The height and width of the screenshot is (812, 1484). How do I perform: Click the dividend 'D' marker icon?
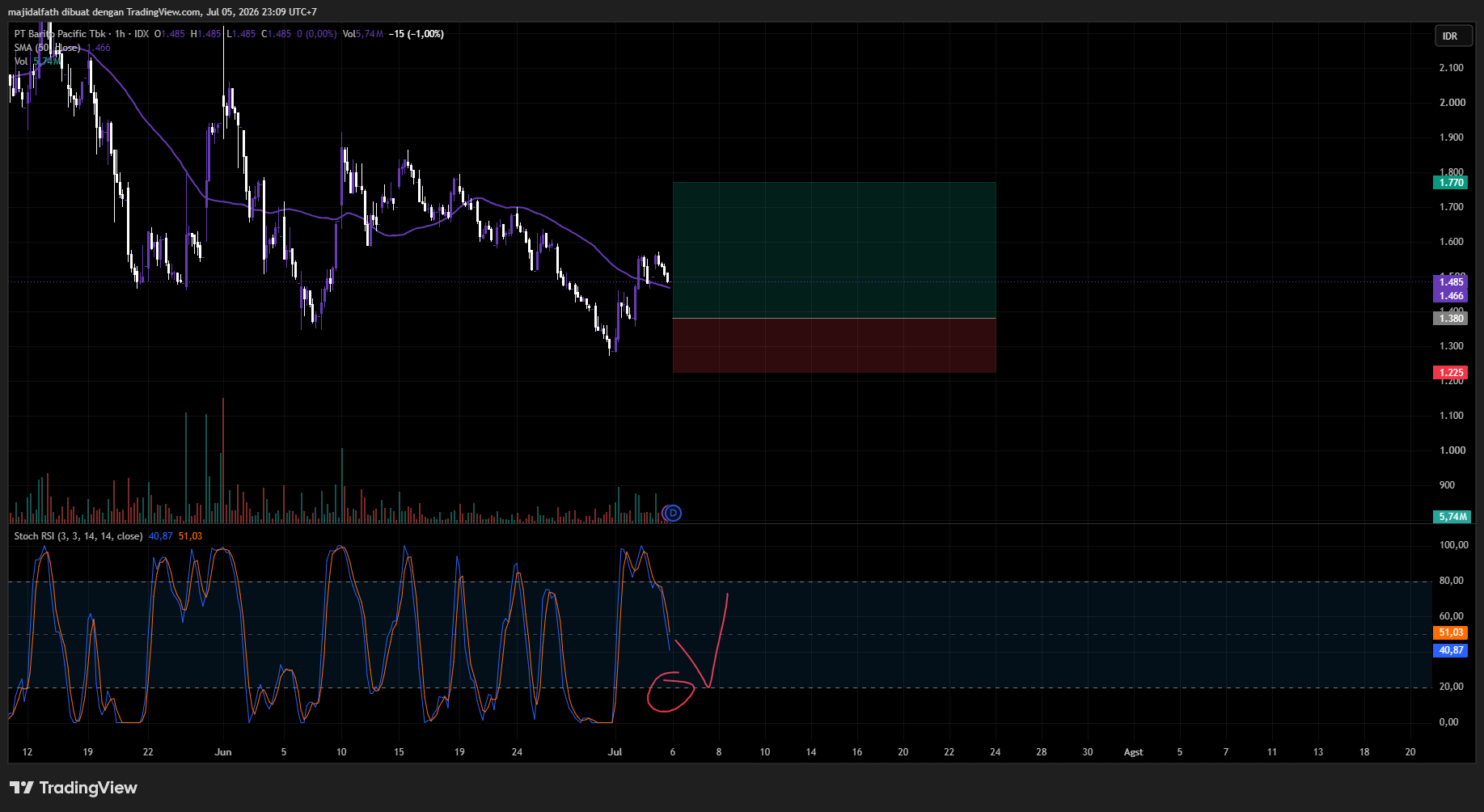672,513
